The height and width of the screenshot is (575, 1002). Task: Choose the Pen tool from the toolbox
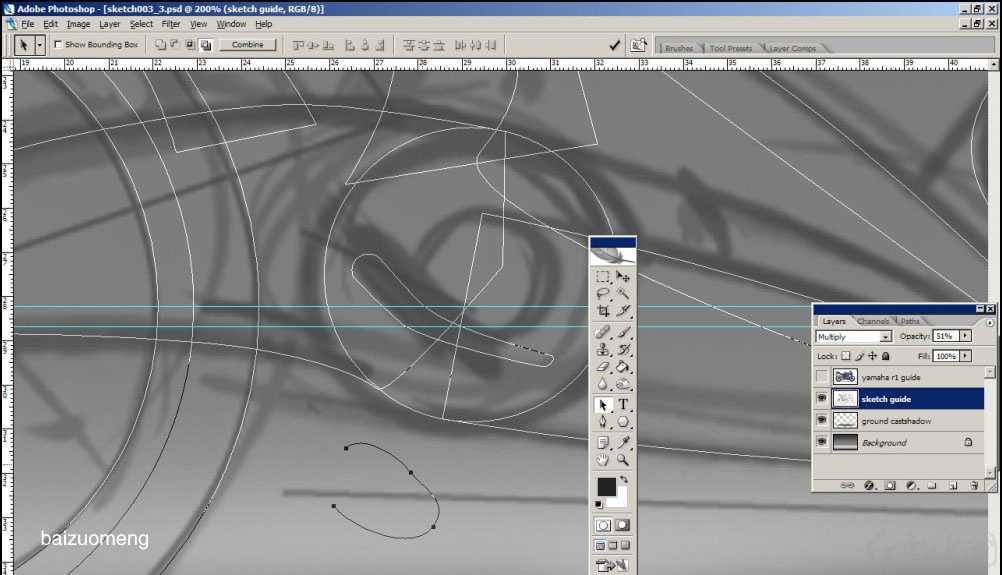pyautogui.click(x=602, y=422)
